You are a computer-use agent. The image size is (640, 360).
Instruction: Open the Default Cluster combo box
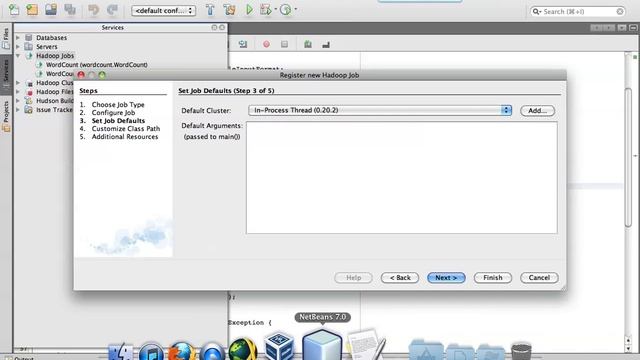[x=380, y=110]
